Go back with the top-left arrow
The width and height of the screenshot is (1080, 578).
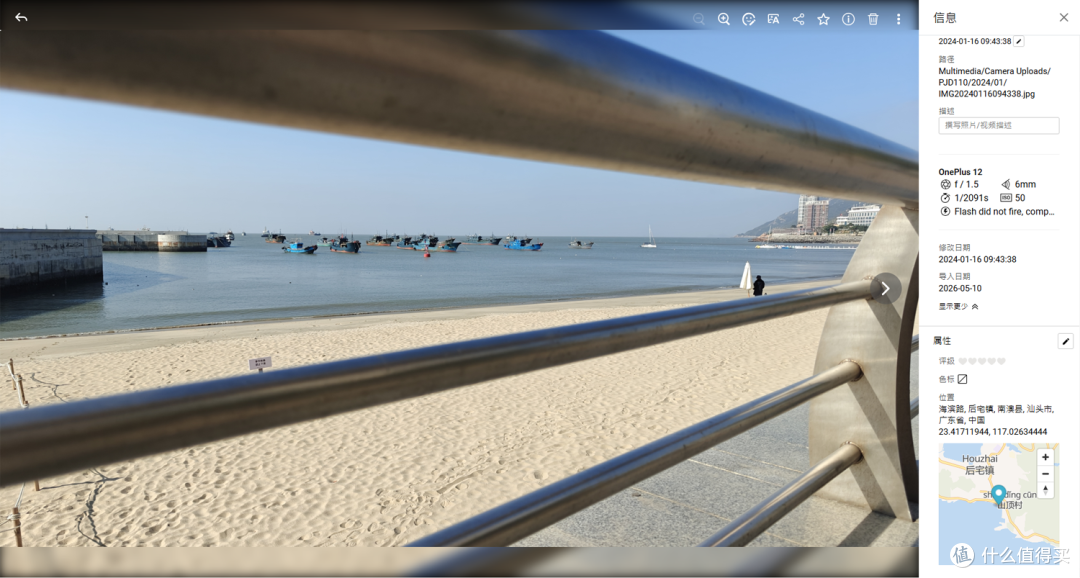click(21, 18)
